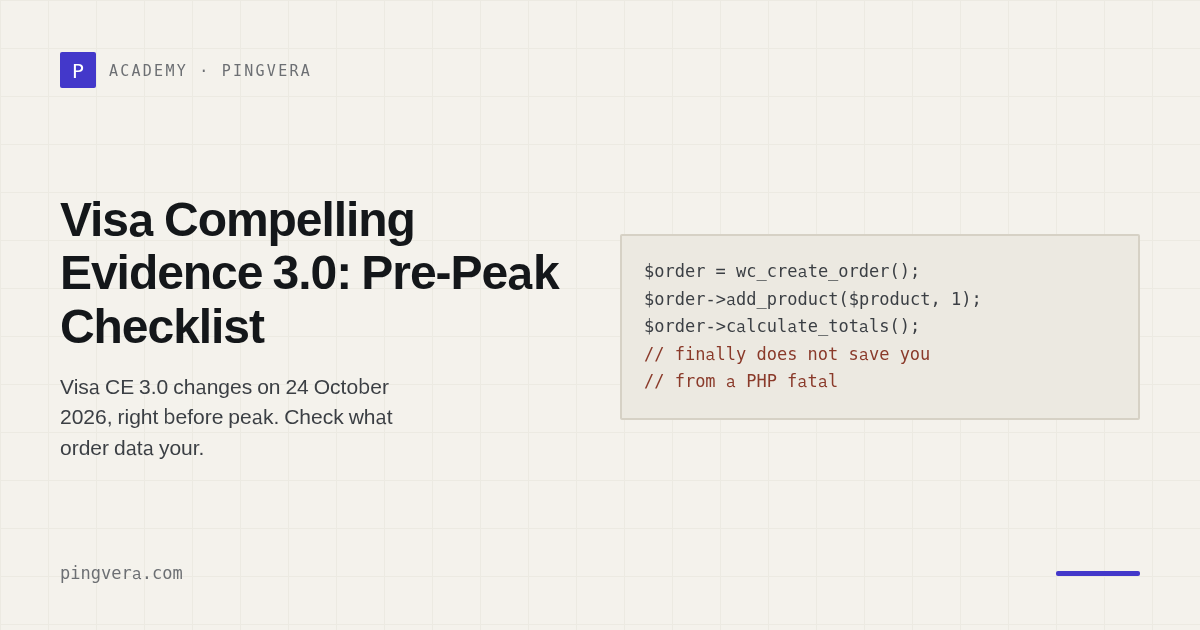Click the purple accent bar at bottom right
This screenshot has width=1200, height=630.
[1098, 573]
